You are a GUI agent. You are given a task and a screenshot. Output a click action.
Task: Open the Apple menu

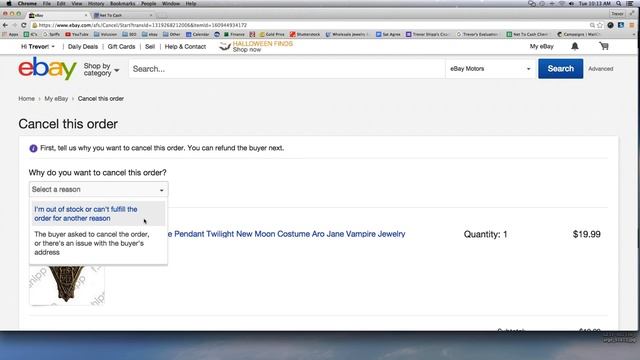coord(9,3)
